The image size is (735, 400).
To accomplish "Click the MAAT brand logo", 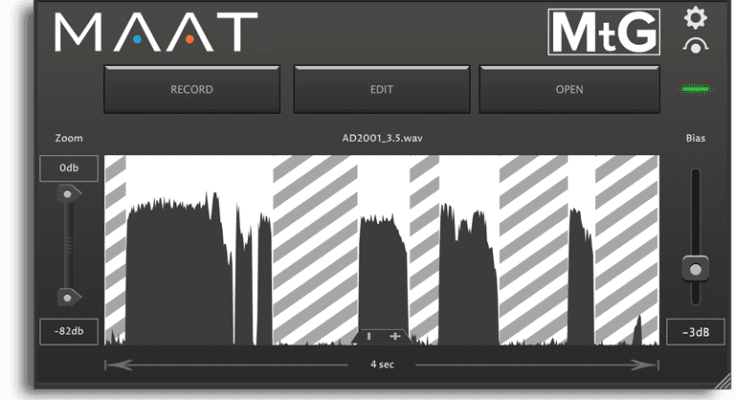I will (x=155, y=32).
